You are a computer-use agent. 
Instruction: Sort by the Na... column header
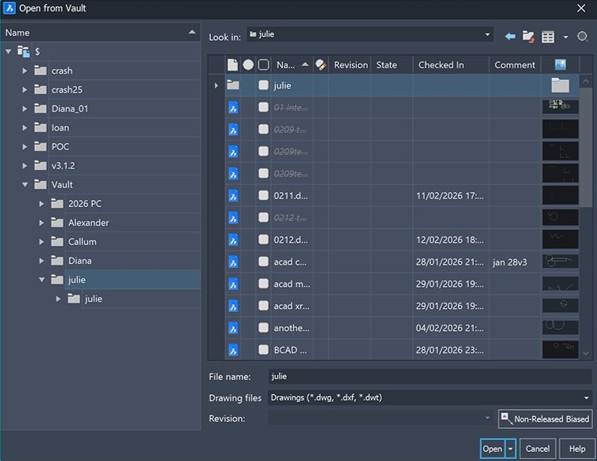click(x=292, y=65)
